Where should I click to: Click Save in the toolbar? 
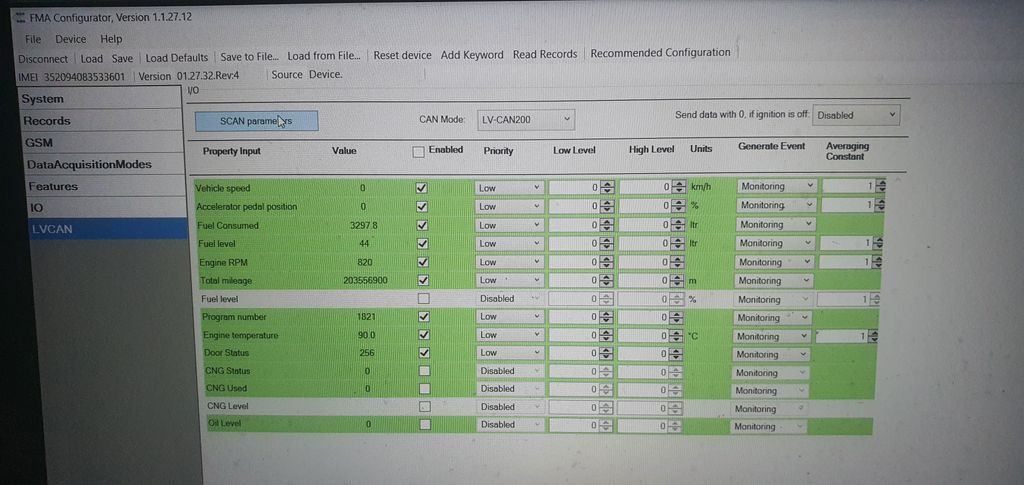pyautogui.click(x=122, y=58)
